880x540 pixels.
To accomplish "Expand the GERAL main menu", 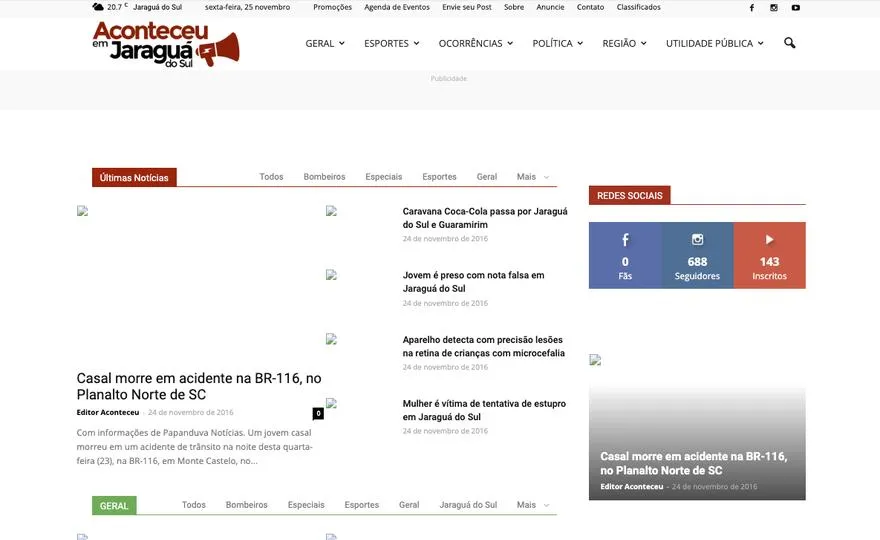I will click(325, 43).
